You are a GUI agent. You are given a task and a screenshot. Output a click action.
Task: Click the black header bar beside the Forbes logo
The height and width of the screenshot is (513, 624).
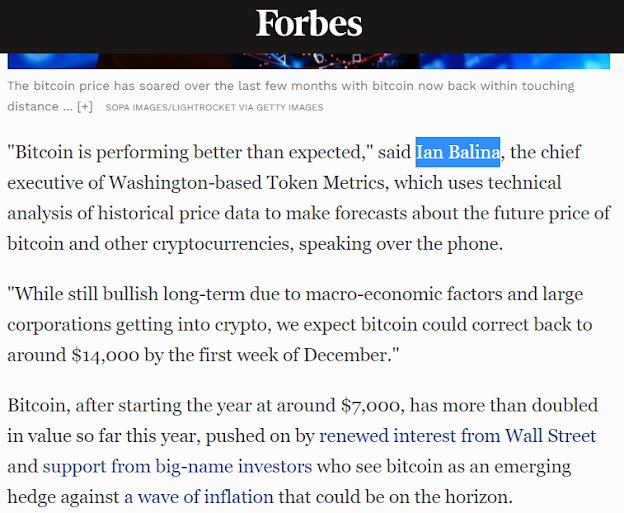coord(520,24)
